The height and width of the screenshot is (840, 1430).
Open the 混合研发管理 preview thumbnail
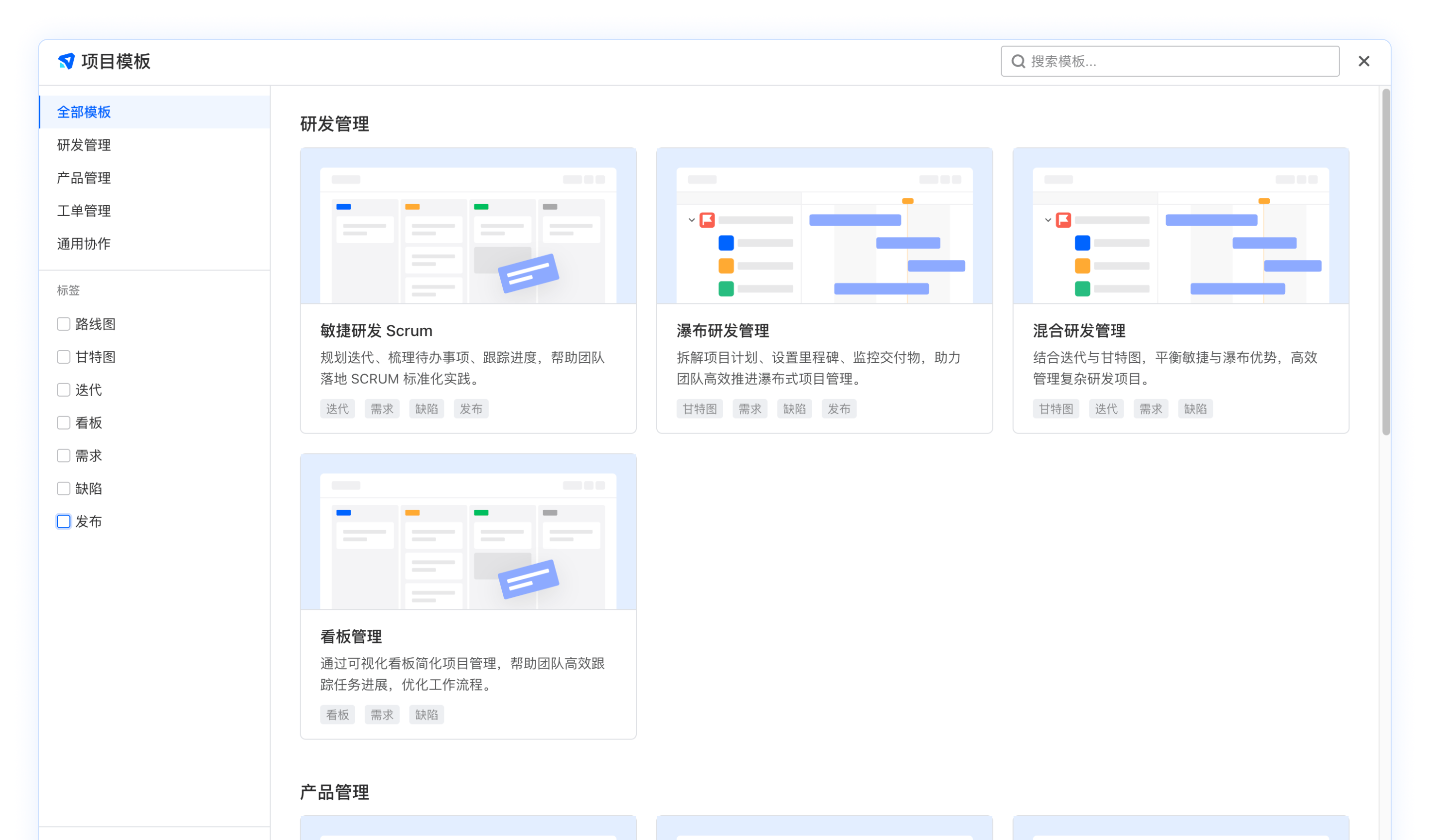pos(1181,226)
